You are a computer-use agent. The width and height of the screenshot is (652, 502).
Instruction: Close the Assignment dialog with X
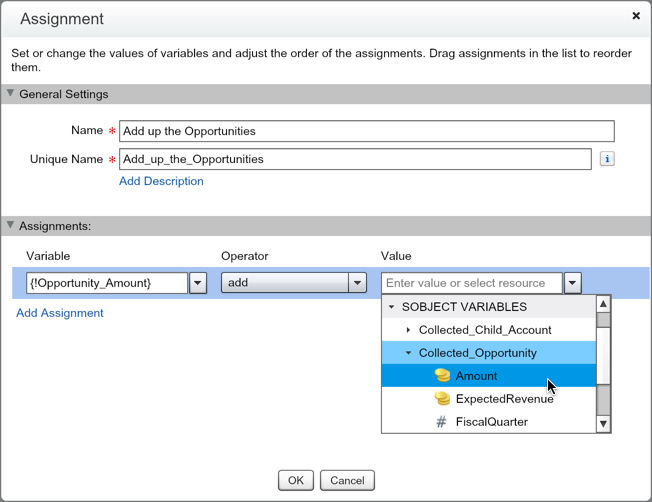point(636,17)
